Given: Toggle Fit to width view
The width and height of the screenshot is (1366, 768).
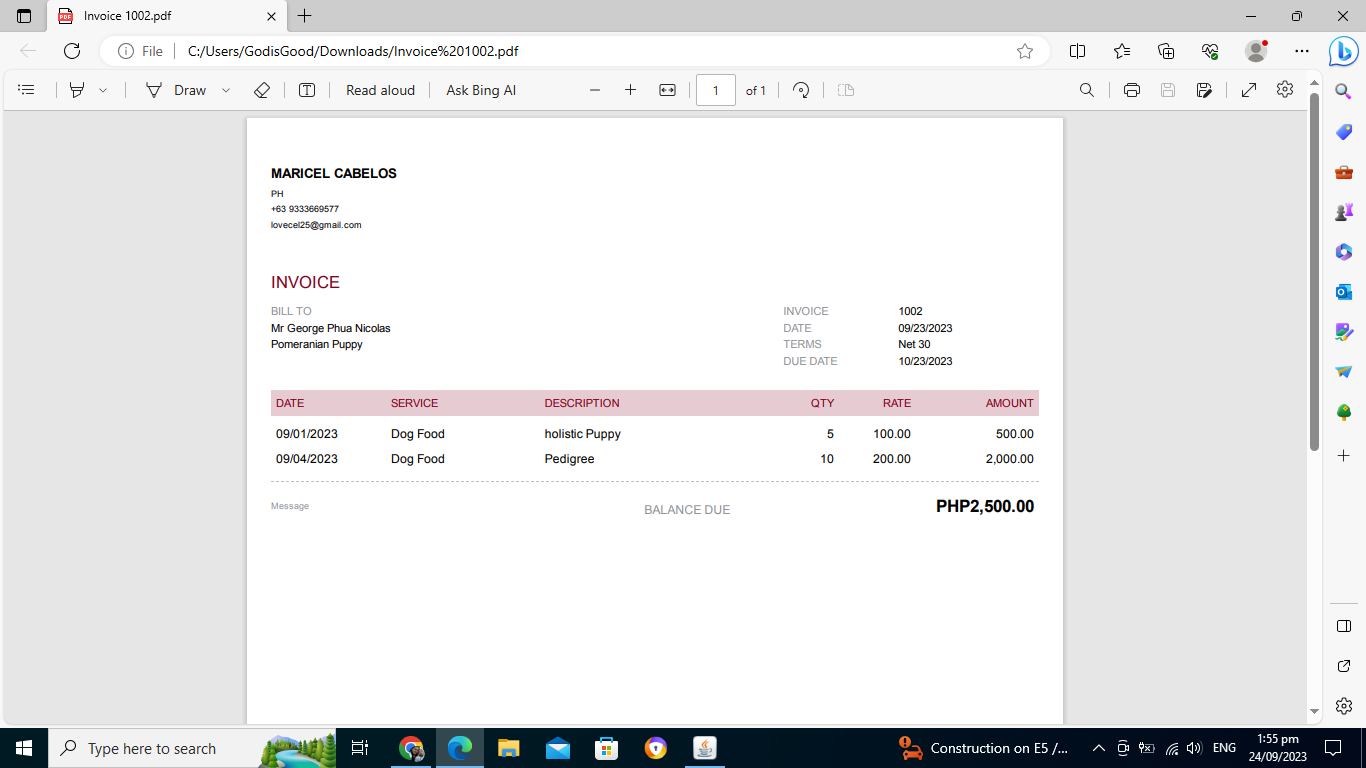Looking at the screenshot, I should (667, 90).
